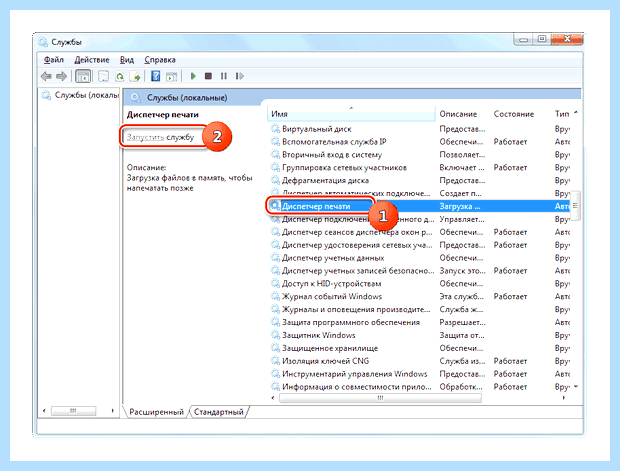620x471 pixels.
Task: Click the Refresh toolbar icon
Action: coord(119,76)
